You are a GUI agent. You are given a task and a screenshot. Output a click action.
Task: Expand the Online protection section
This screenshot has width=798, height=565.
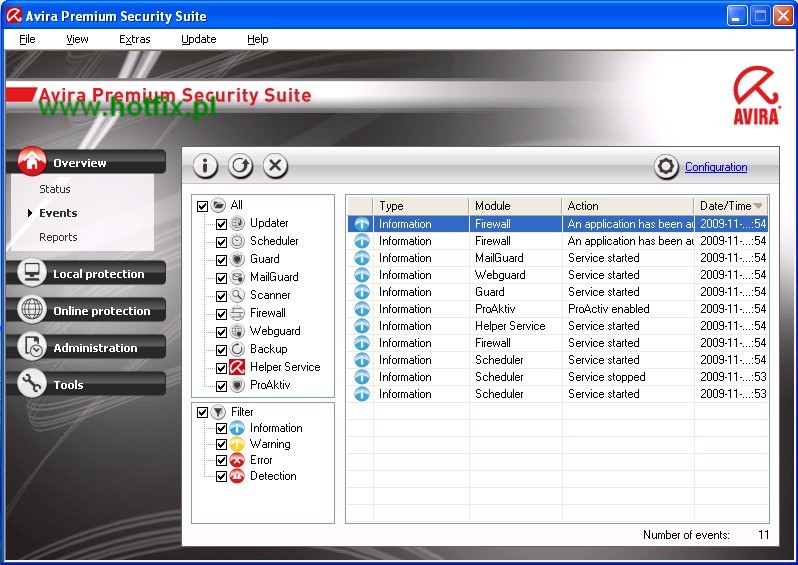click(x=101, y=311)
